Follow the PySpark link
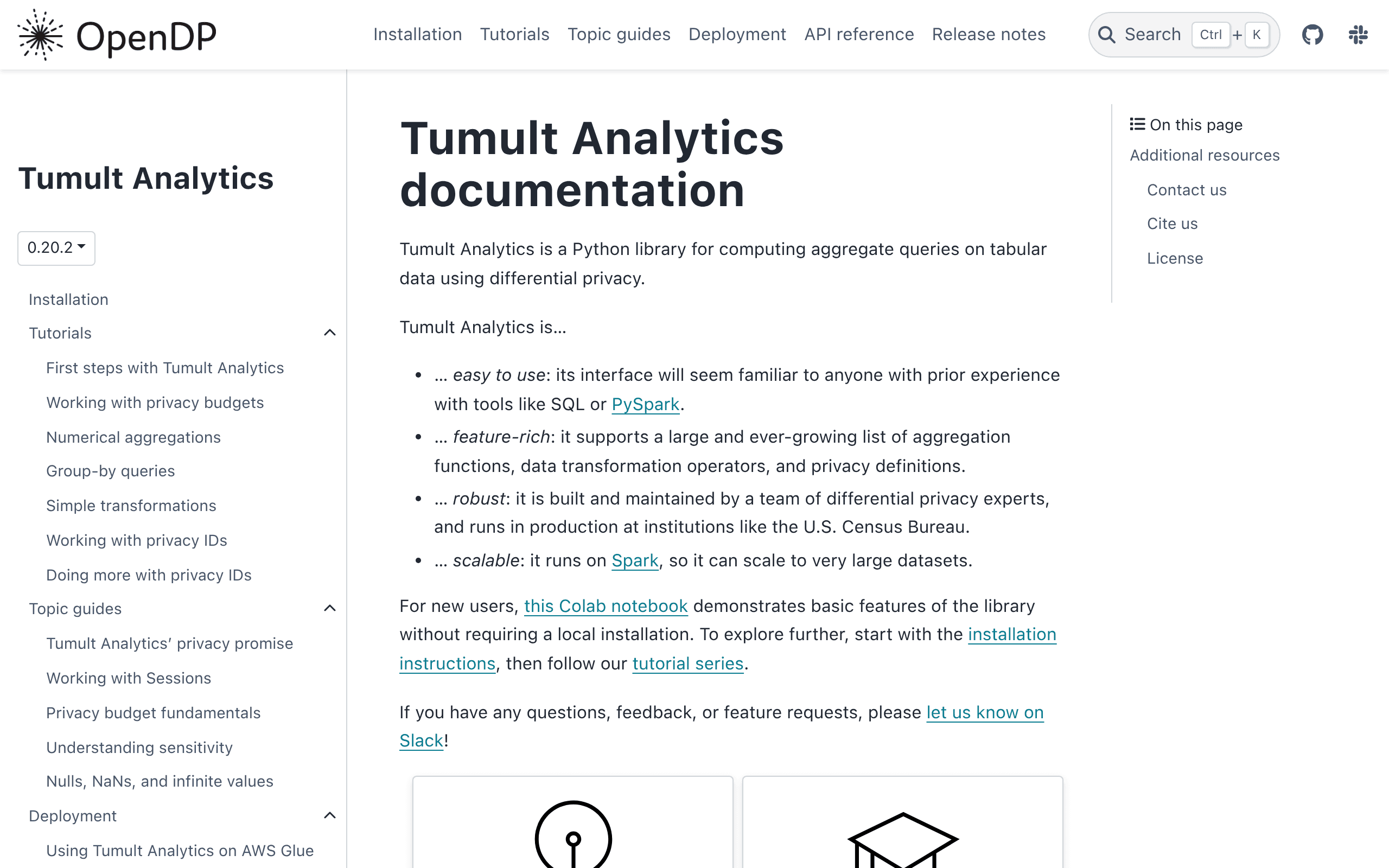Viewport: 1389px width, 868px height. click(x=645, y=404)
